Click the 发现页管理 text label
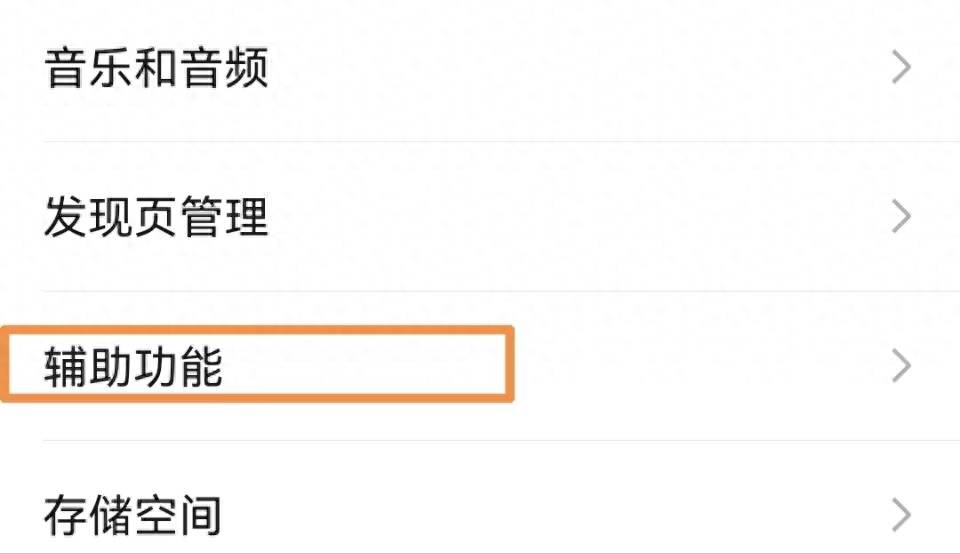This screenshot has height=554, width=960. coord(157,217)
